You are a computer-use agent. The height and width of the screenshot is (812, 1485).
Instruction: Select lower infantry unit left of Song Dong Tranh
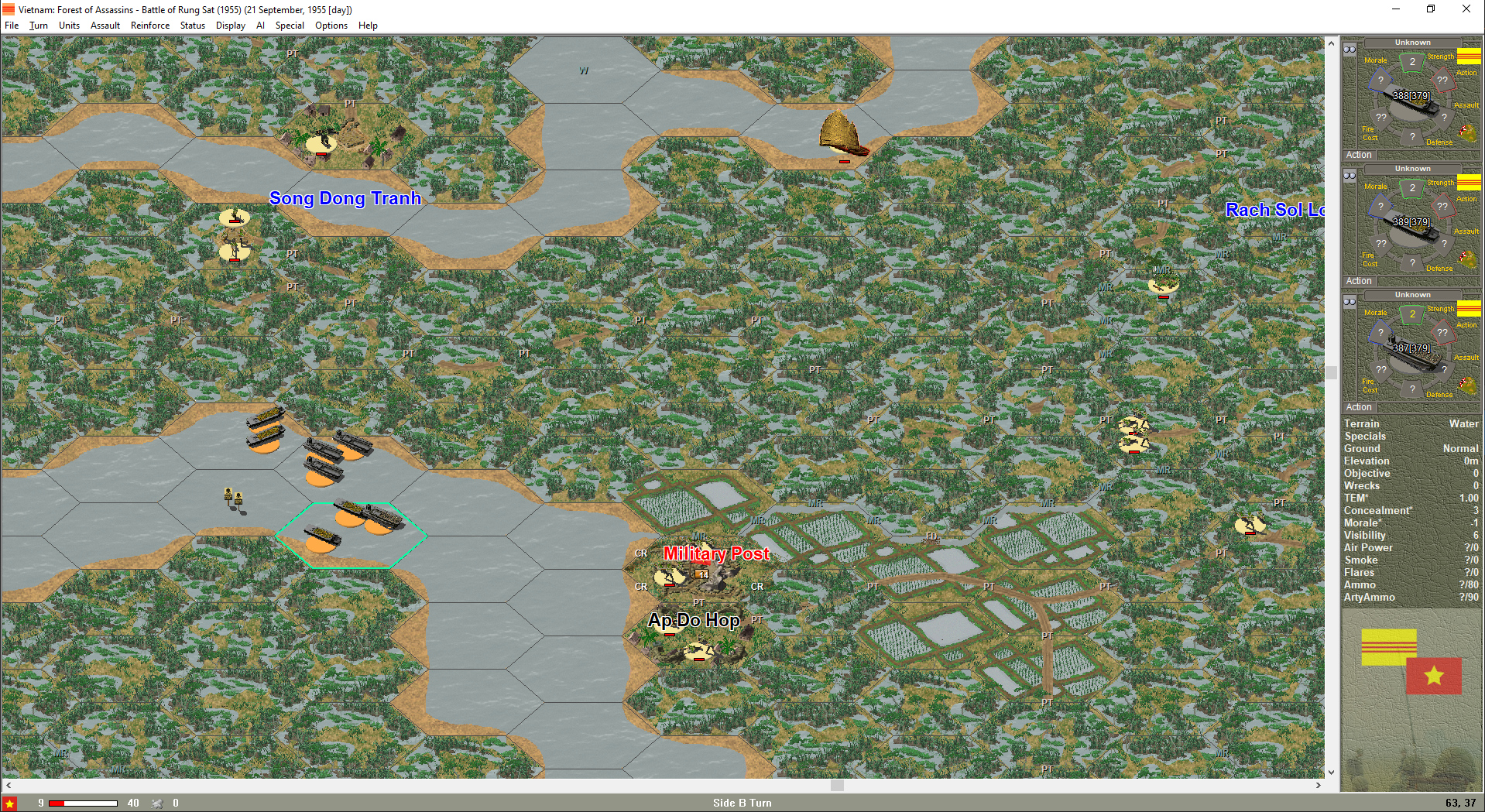(x=234, y=250)
